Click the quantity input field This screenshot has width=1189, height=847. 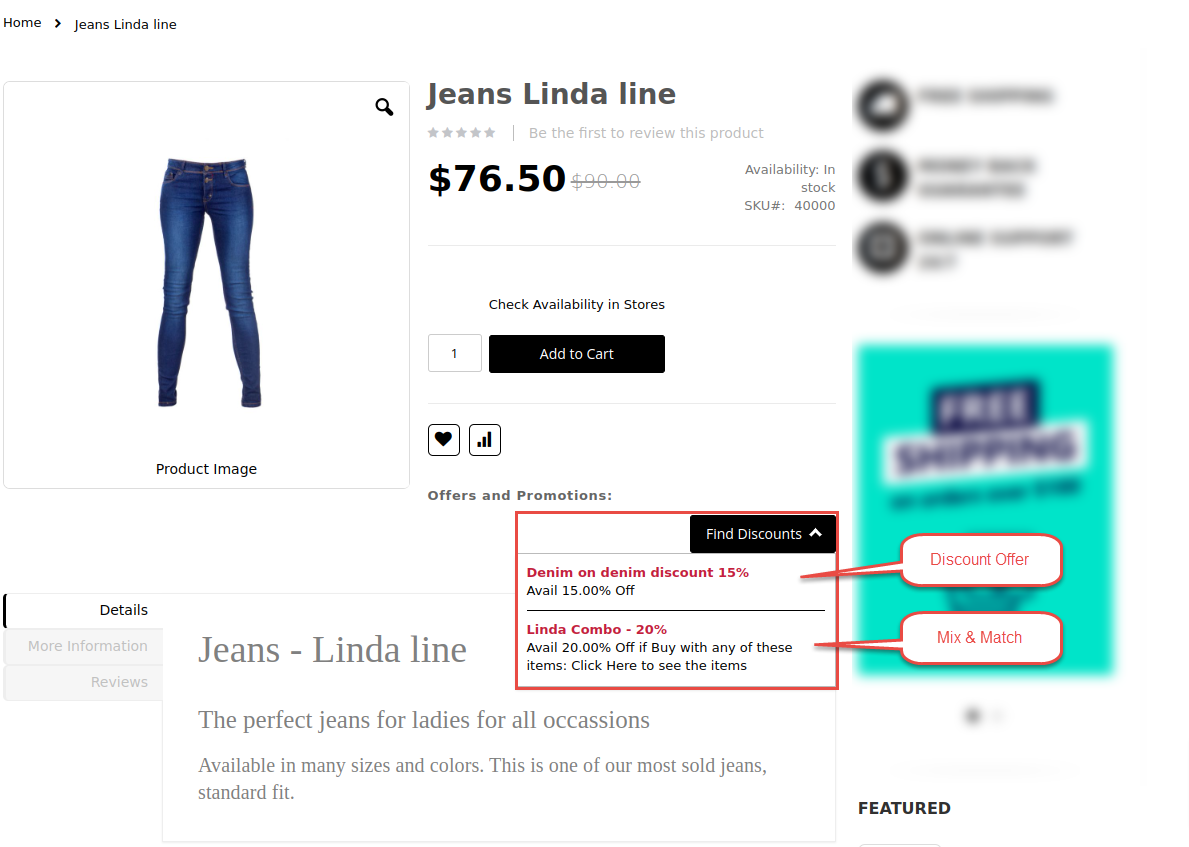click(454, 353)
